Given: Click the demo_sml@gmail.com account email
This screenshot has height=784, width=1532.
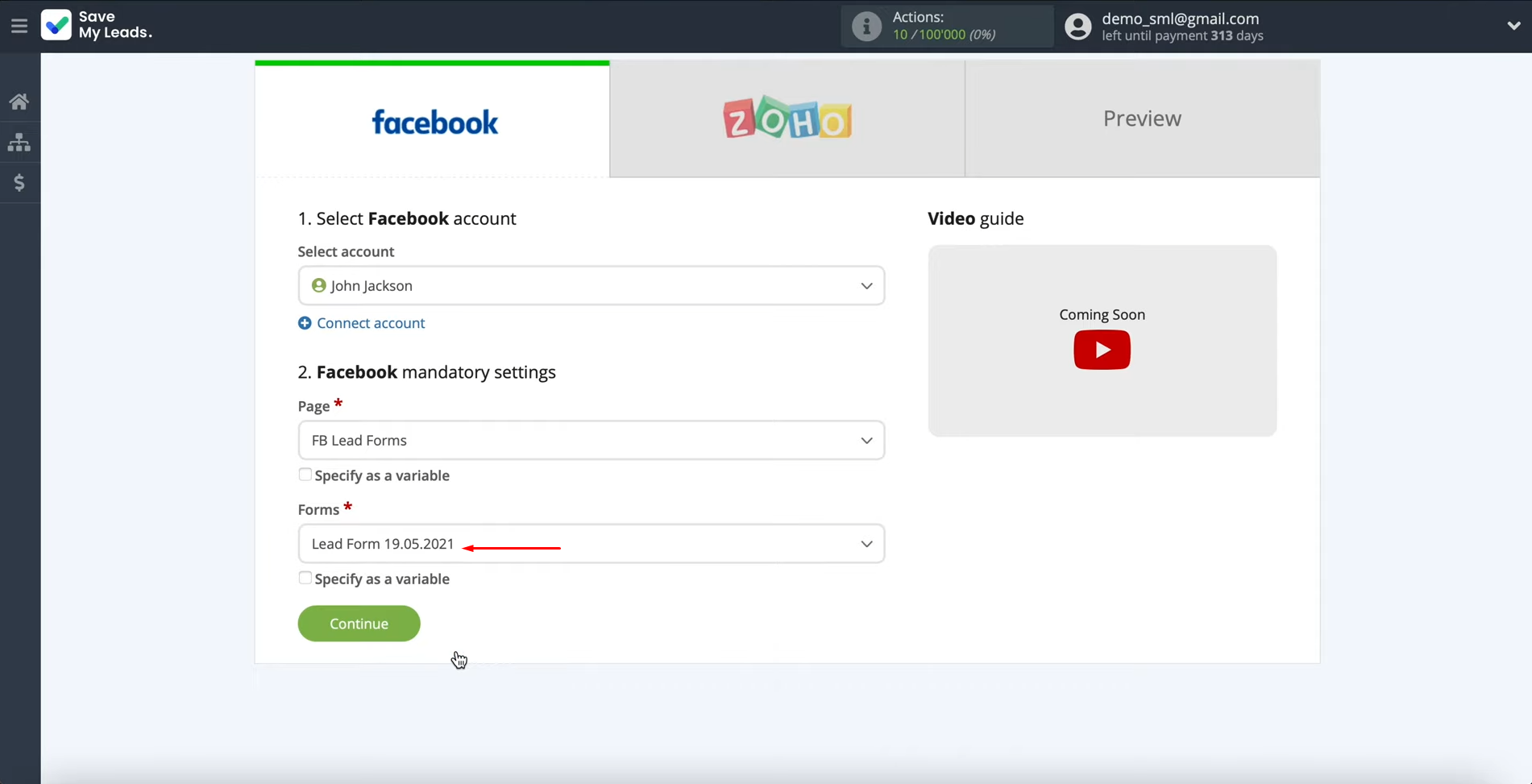Looking at the screenshot, I should [x=1181, y=19].
